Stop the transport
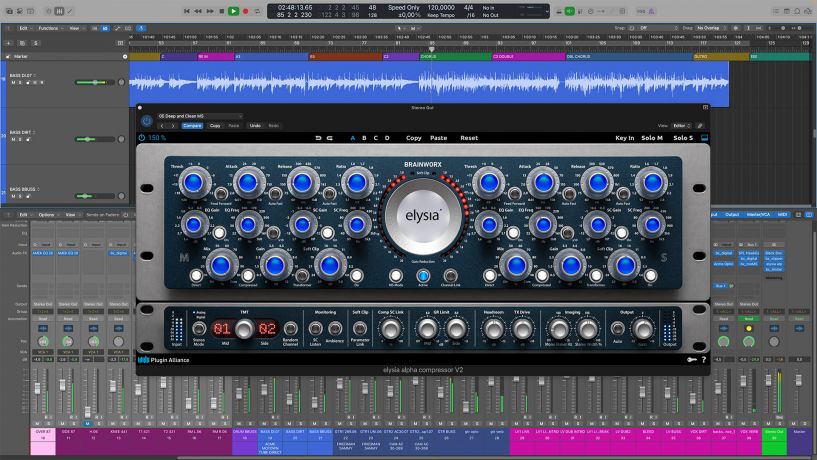 (x=222, y=11)
